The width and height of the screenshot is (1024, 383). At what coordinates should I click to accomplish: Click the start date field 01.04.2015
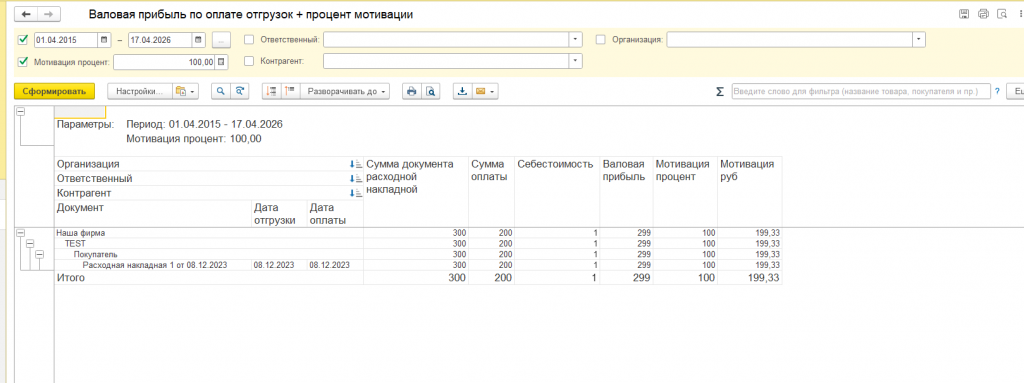click(66, 40)
